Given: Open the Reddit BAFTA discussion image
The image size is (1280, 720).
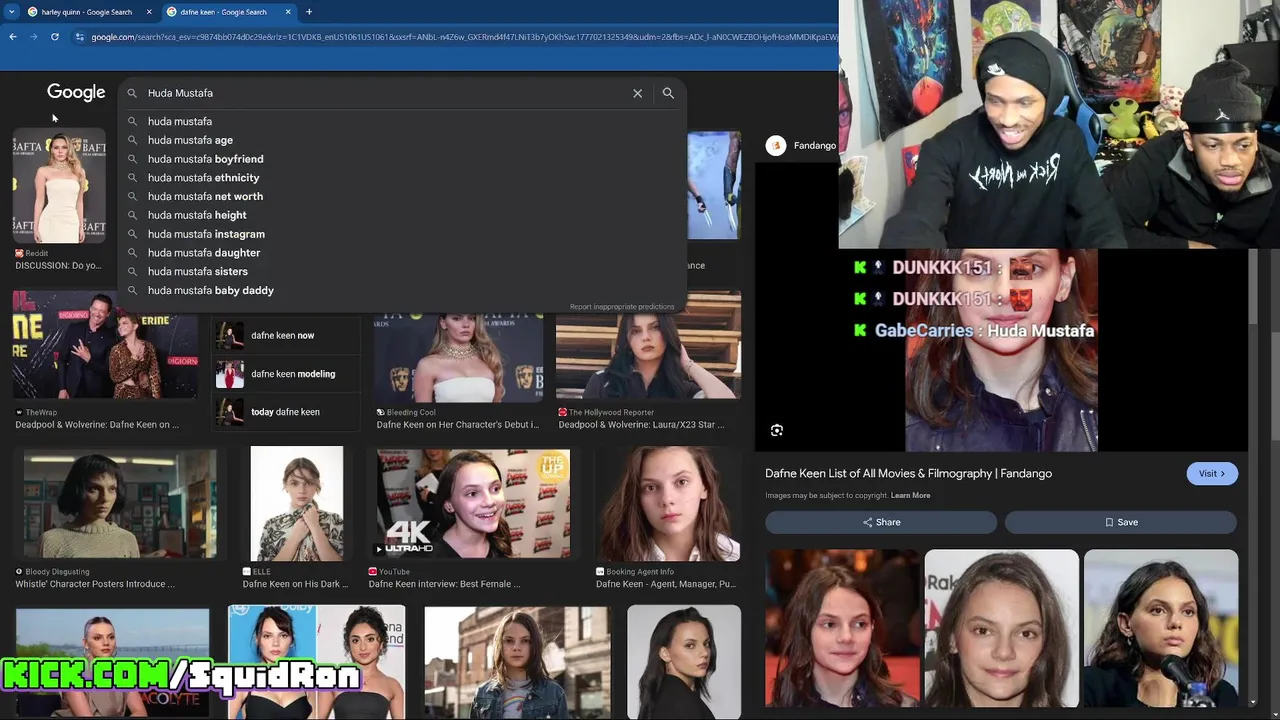Looking at the screenshot, I should point(59,186).
